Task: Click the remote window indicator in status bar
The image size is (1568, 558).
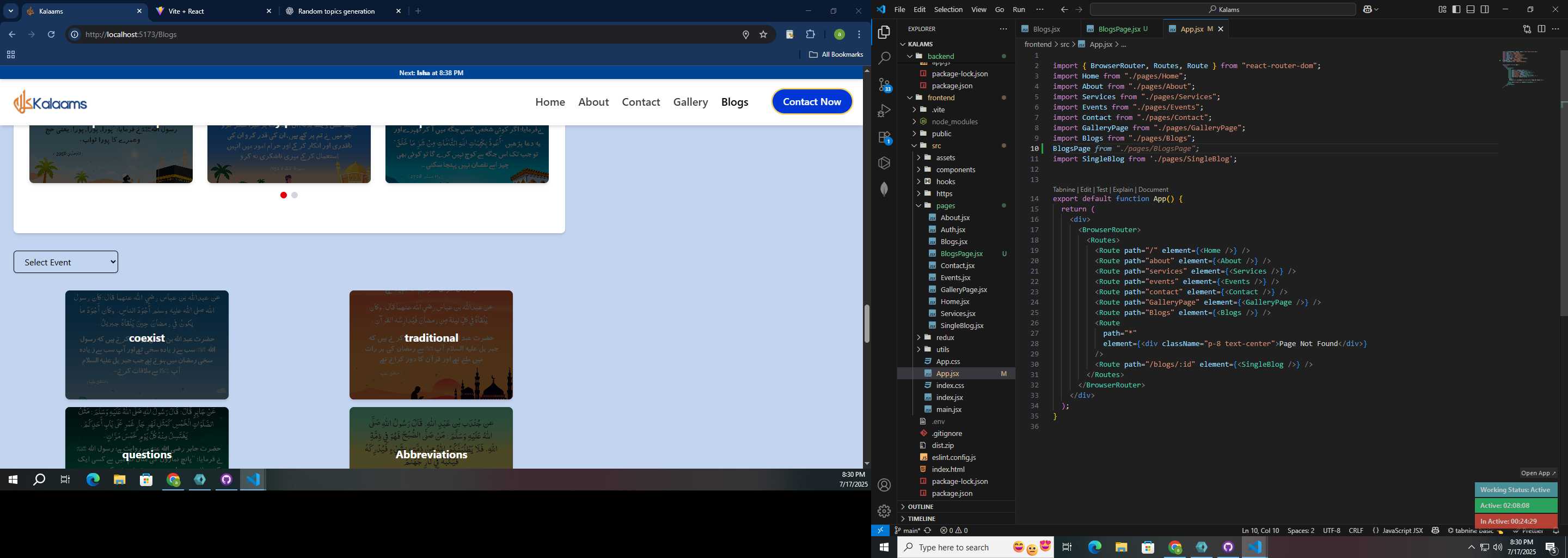Action: click(880, 531)
